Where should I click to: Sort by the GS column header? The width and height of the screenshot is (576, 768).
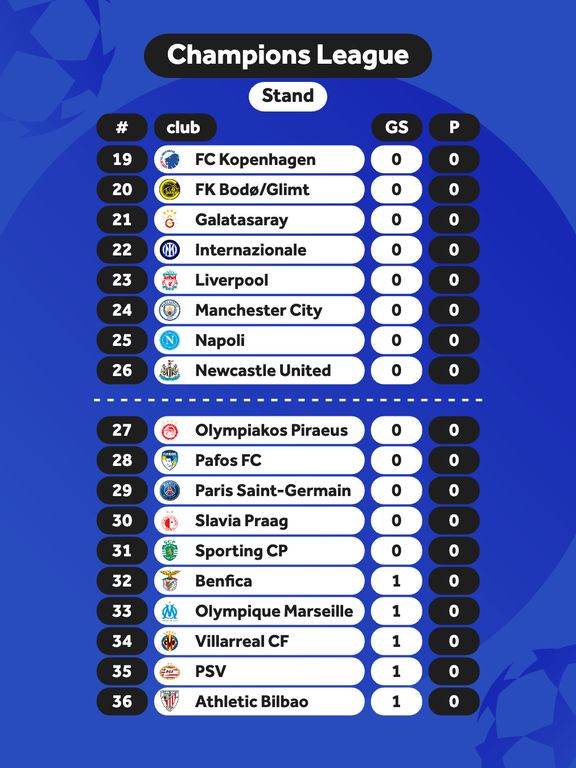coord(397,128)
